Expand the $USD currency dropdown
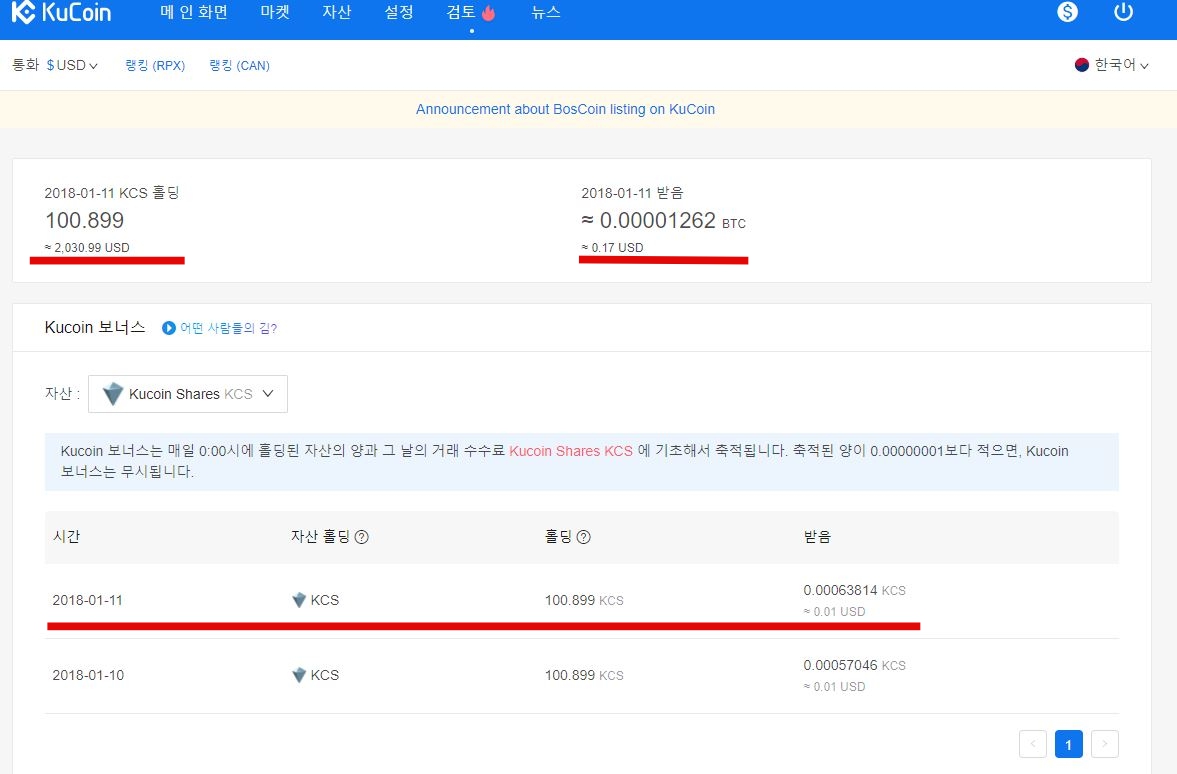Image resolution: width=1177 pixels, height=774 pixels. coord(72,65)
